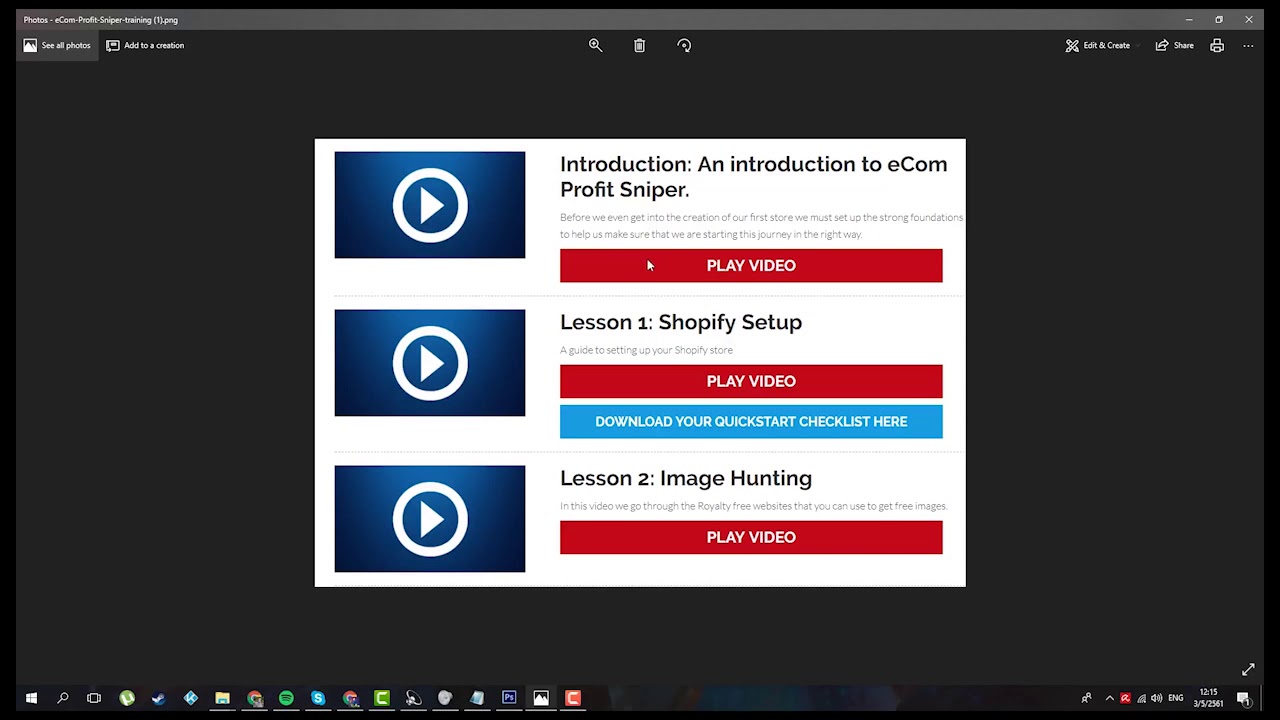Viewport: 1280px width, 720px height.
Task: Click Add to a creation
Action: click(145, 45)
